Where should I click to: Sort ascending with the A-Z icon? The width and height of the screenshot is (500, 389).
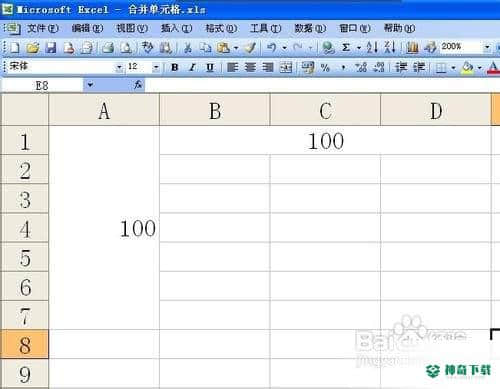372,48
